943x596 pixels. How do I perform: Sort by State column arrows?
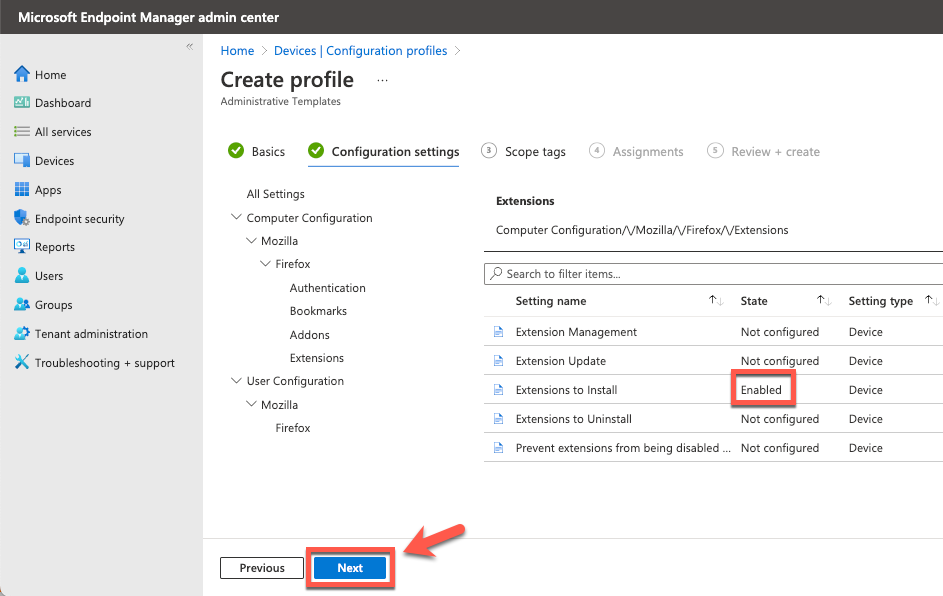click(x=824, y=300)
